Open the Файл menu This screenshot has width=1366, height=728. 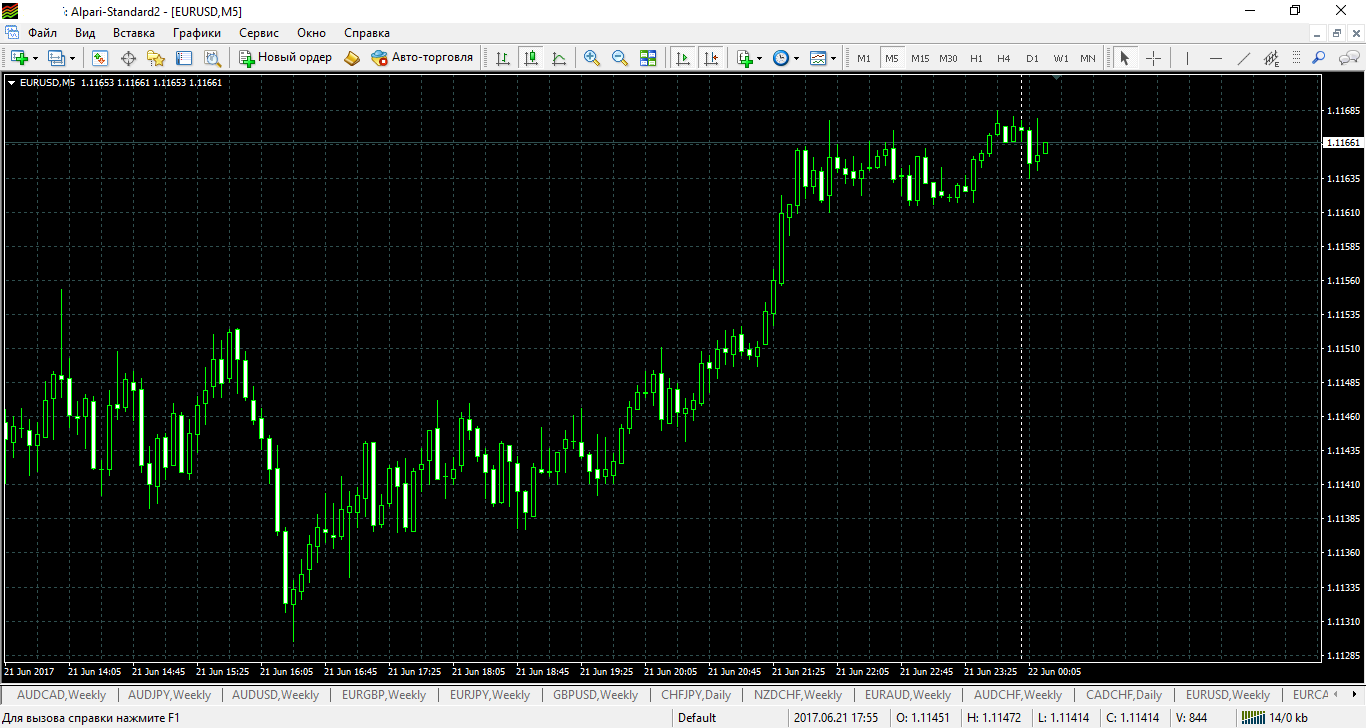pos(43,33)
